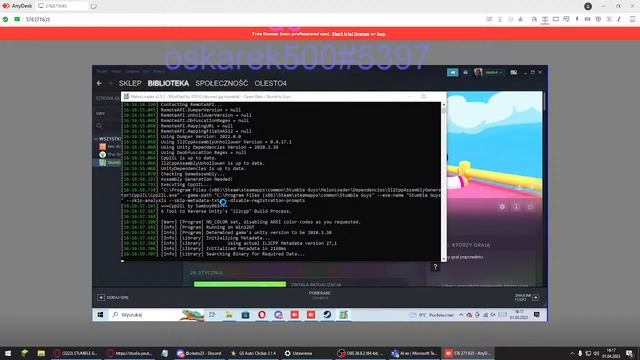Add the game to favorites via star icon
640x360 pixels.
(530, 207)
